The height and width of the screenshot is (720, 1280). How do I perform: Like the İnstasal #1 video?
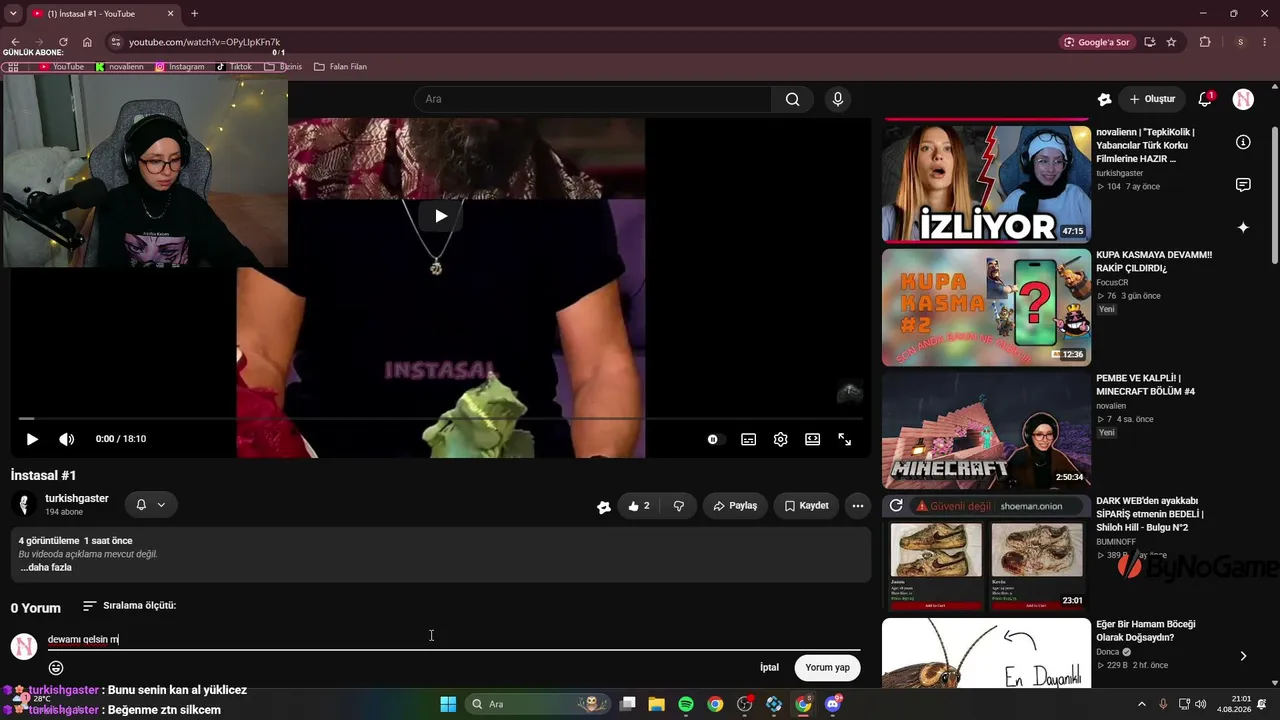(x=638, y=506)
